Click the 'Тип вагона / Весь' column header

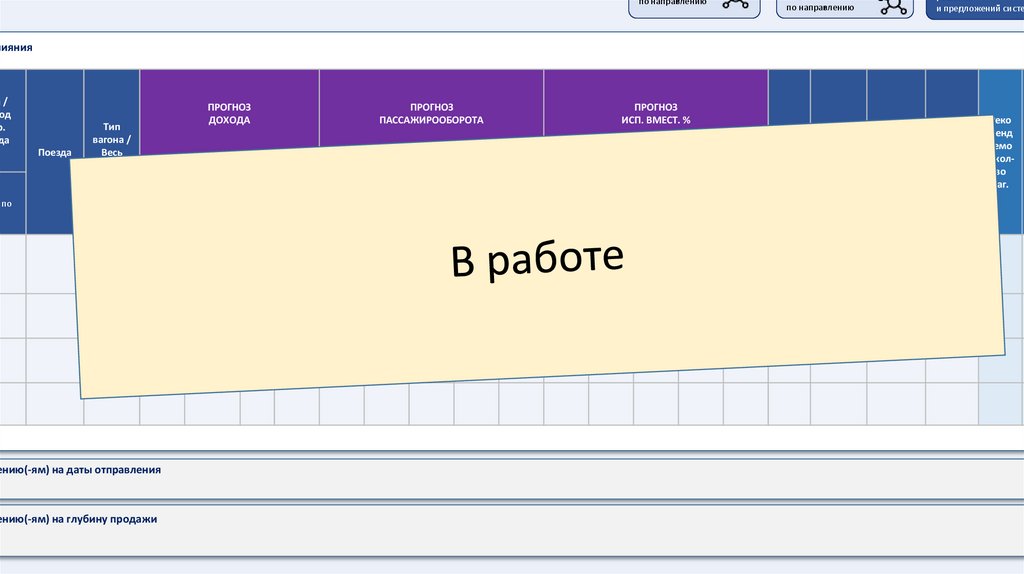point(111,114)
